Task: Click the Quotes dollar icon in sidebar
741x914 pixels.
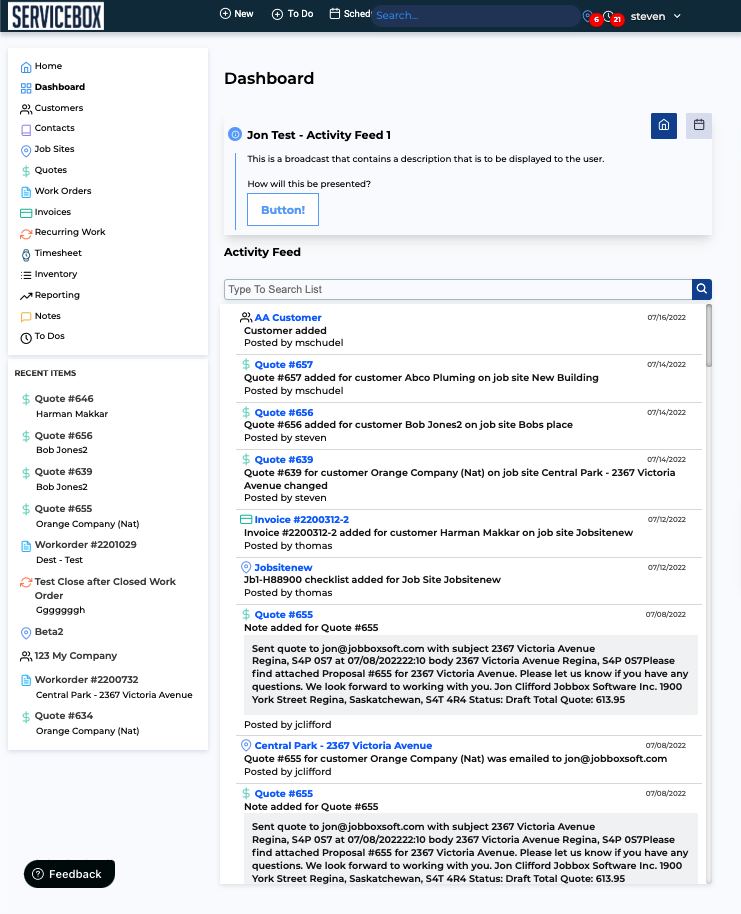Action: click(x=26, y=171)
